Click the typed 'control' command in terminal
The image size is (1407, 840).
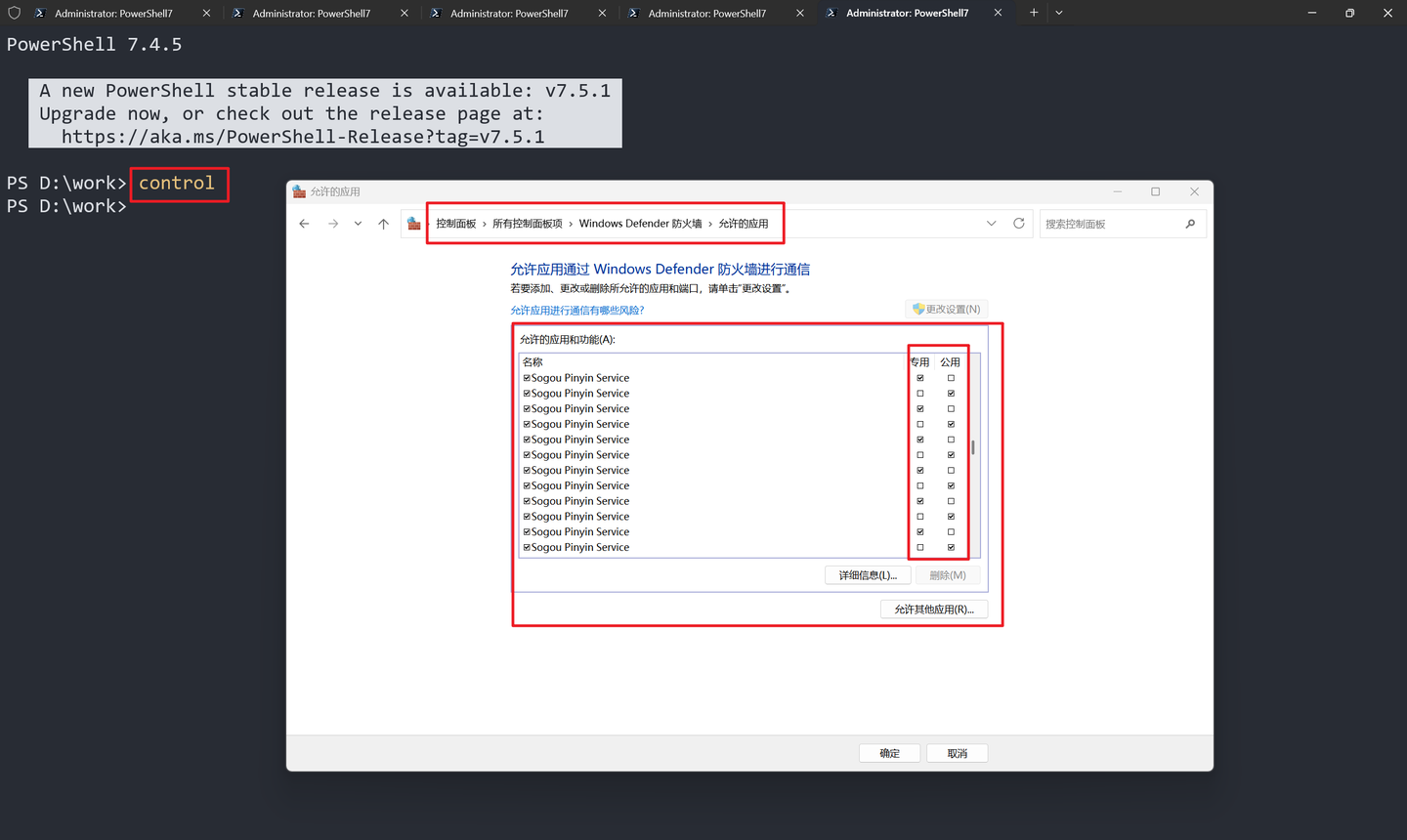pyautogui.click(x=177, y=183)
